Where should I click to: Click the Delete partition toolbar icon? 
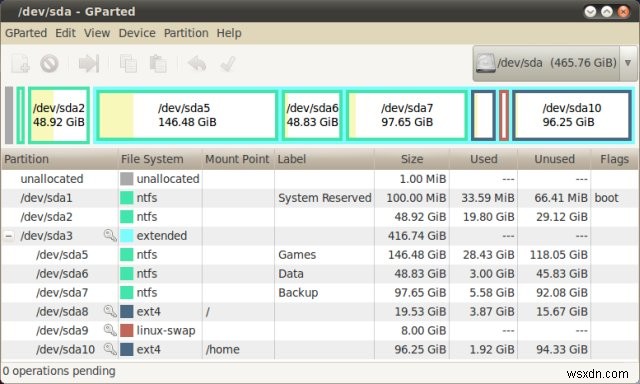click(x=49, y=64)
